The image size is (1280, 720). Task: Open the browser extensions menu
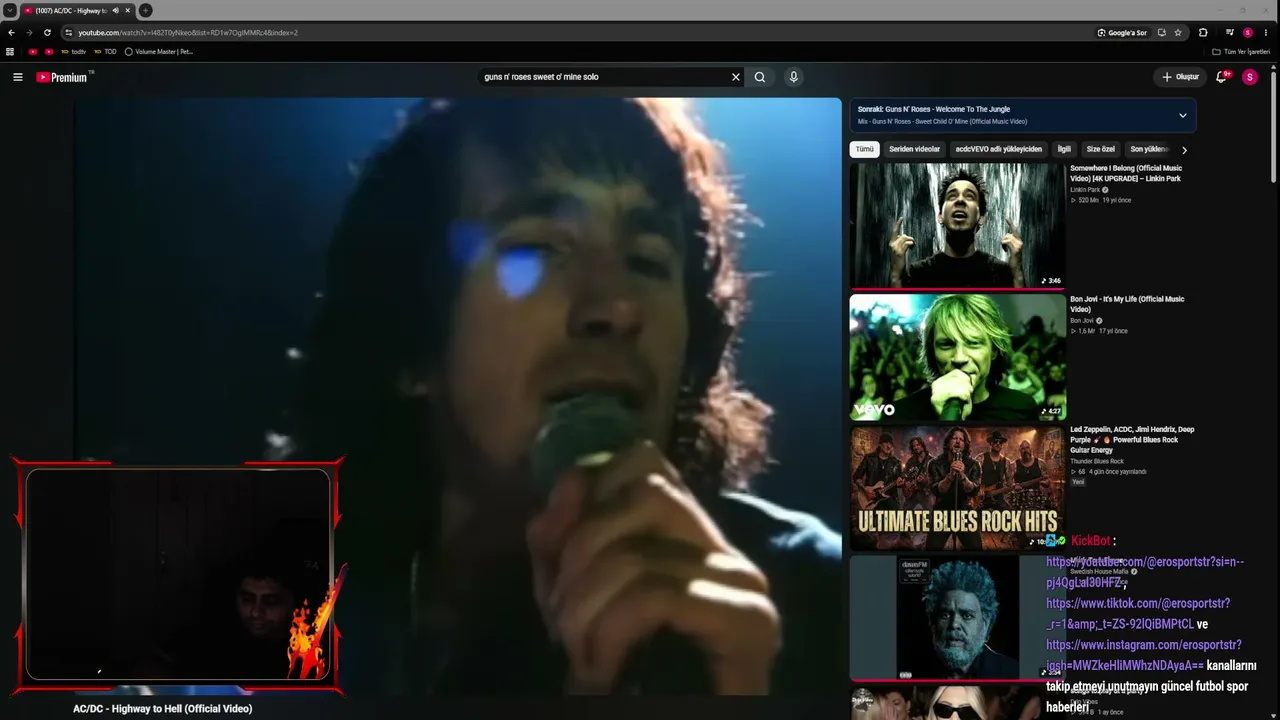tap(1203, 32)
